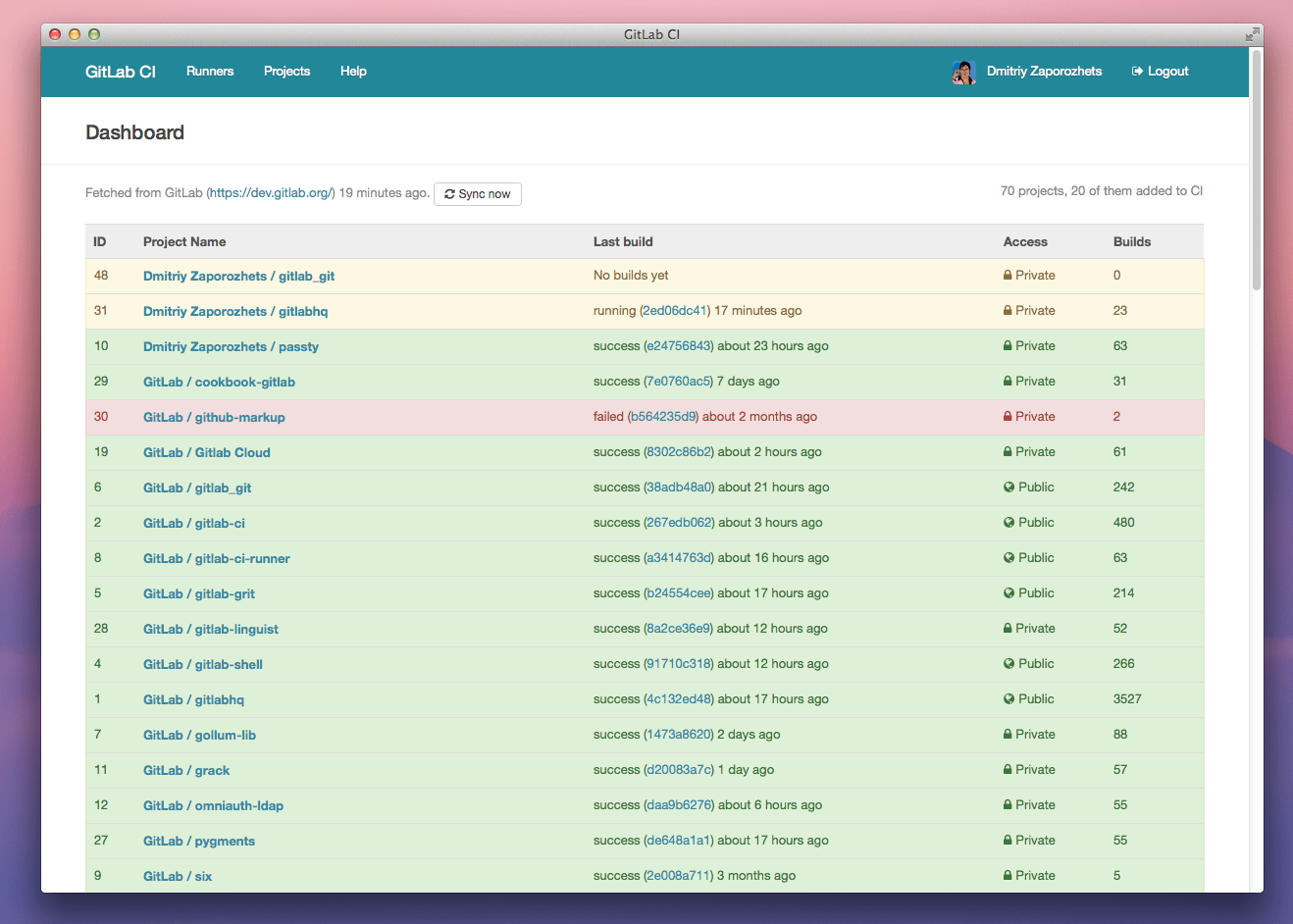Click the Logout icon in the navbar

1135,71
